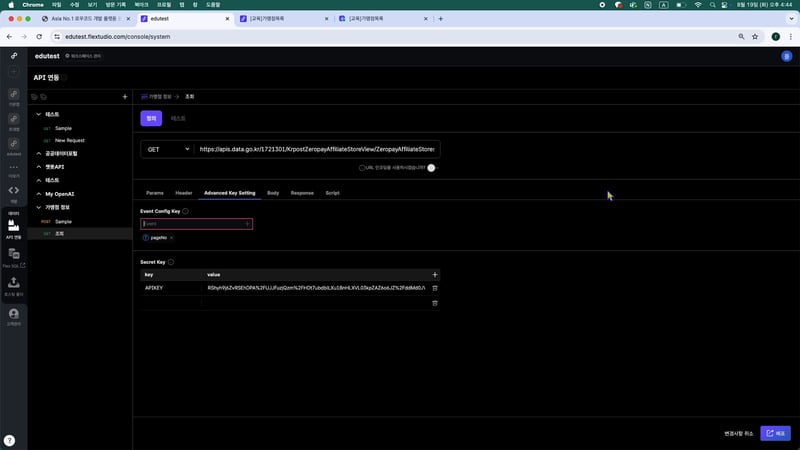Click the bookmark star in Chrome address bar

(x=753, y=36)
